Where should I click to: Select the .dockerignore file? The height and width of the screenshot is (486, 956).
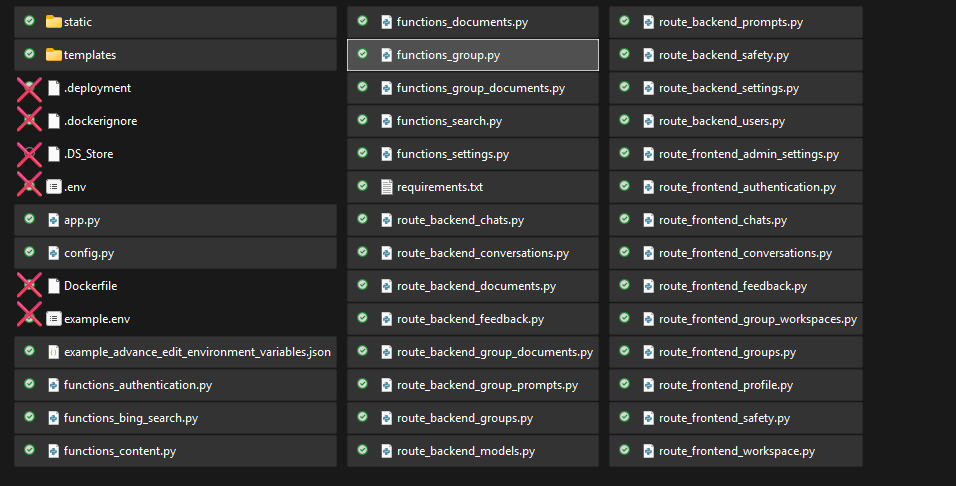pyautogui.click(x=100, y=121)
